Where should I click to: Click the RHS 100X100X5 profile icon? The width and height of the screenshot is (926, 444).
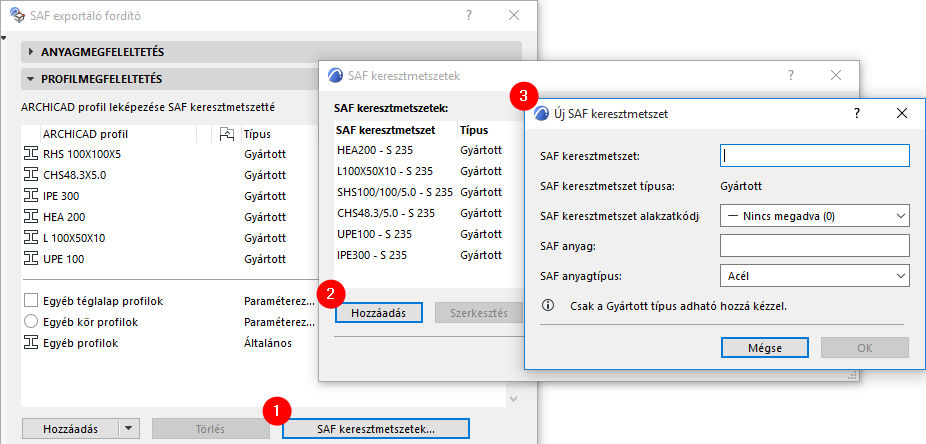click(x=29, y=154)
